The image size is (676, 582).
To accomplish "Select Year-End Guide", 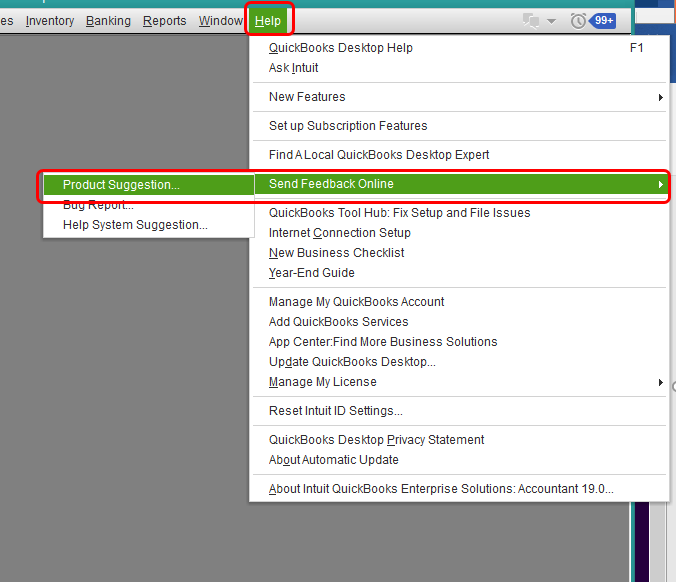I will [x=460, y=272].
